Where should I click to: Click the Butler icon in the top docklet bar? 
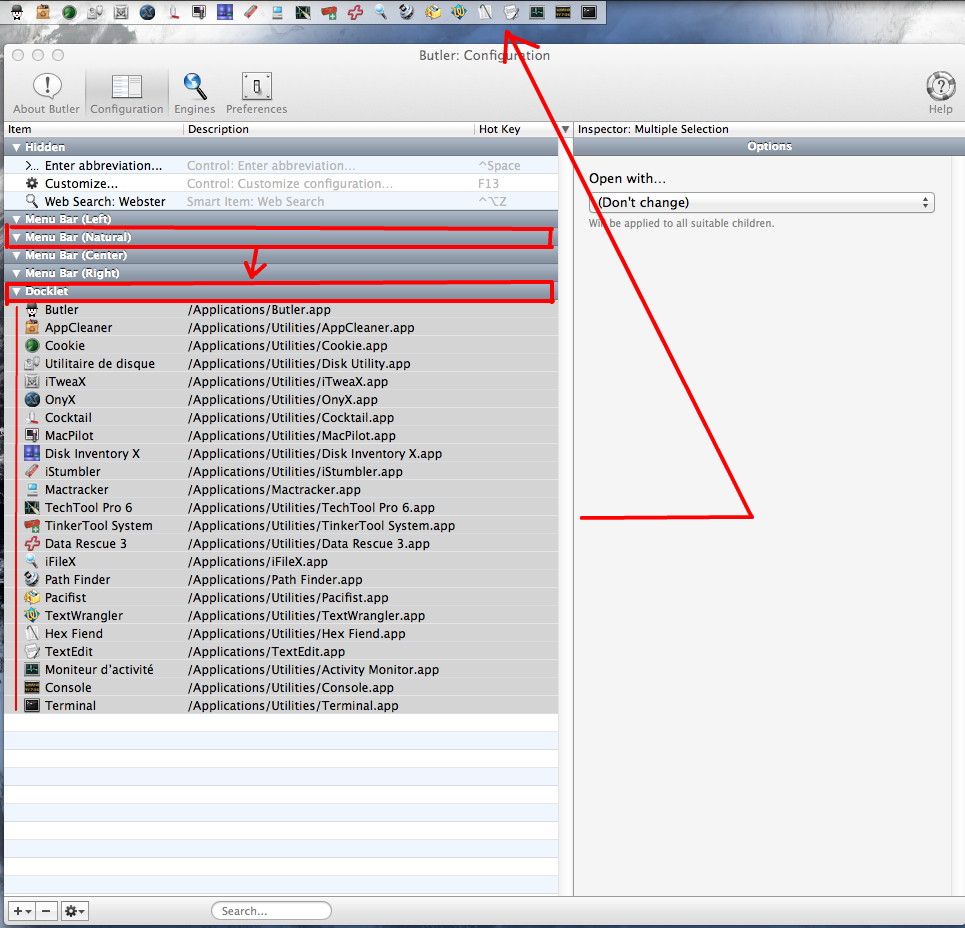pyautogui.click(x=17, y=12)
